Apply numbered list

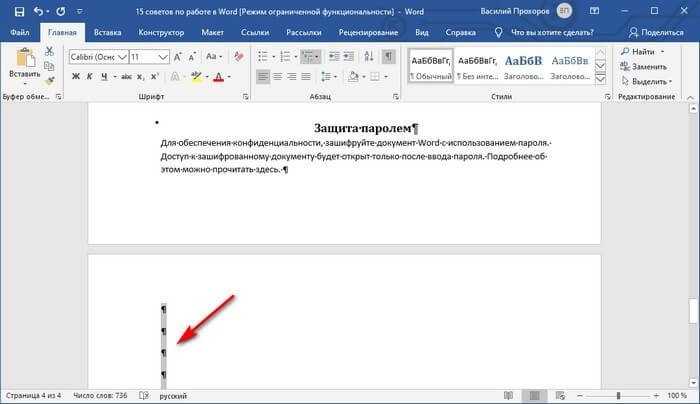pyautogui.click(x=285, y=57)
